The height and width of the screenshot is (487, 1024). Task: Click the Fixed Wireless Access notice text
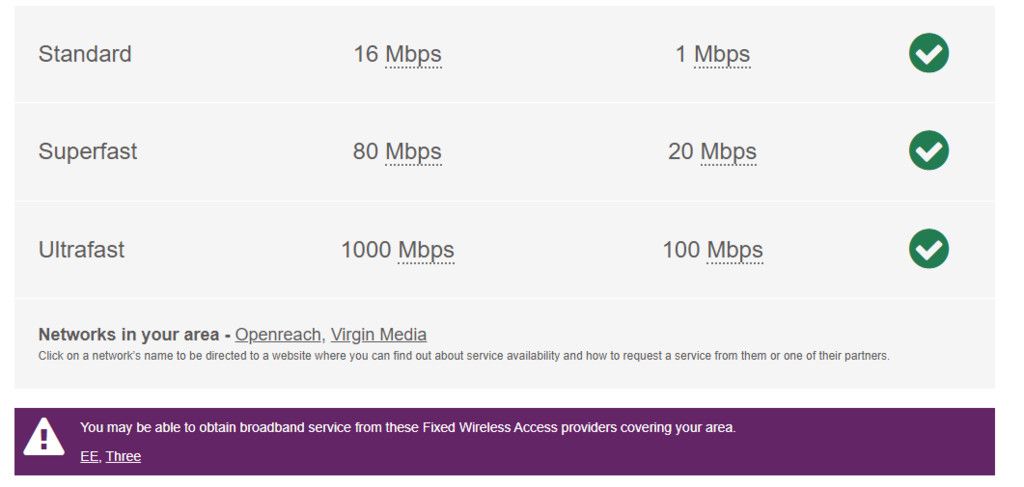407,428
